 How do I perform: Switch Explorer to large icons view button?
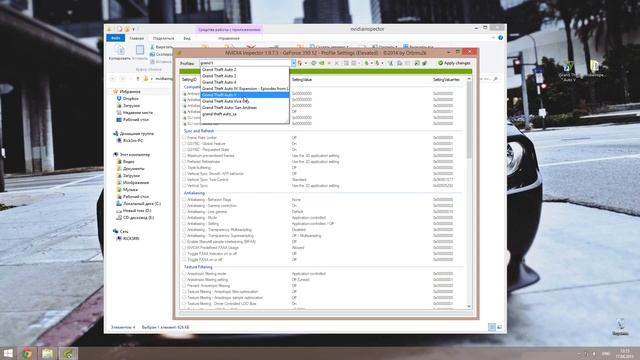pyautogui.click(x=500, y=327)
